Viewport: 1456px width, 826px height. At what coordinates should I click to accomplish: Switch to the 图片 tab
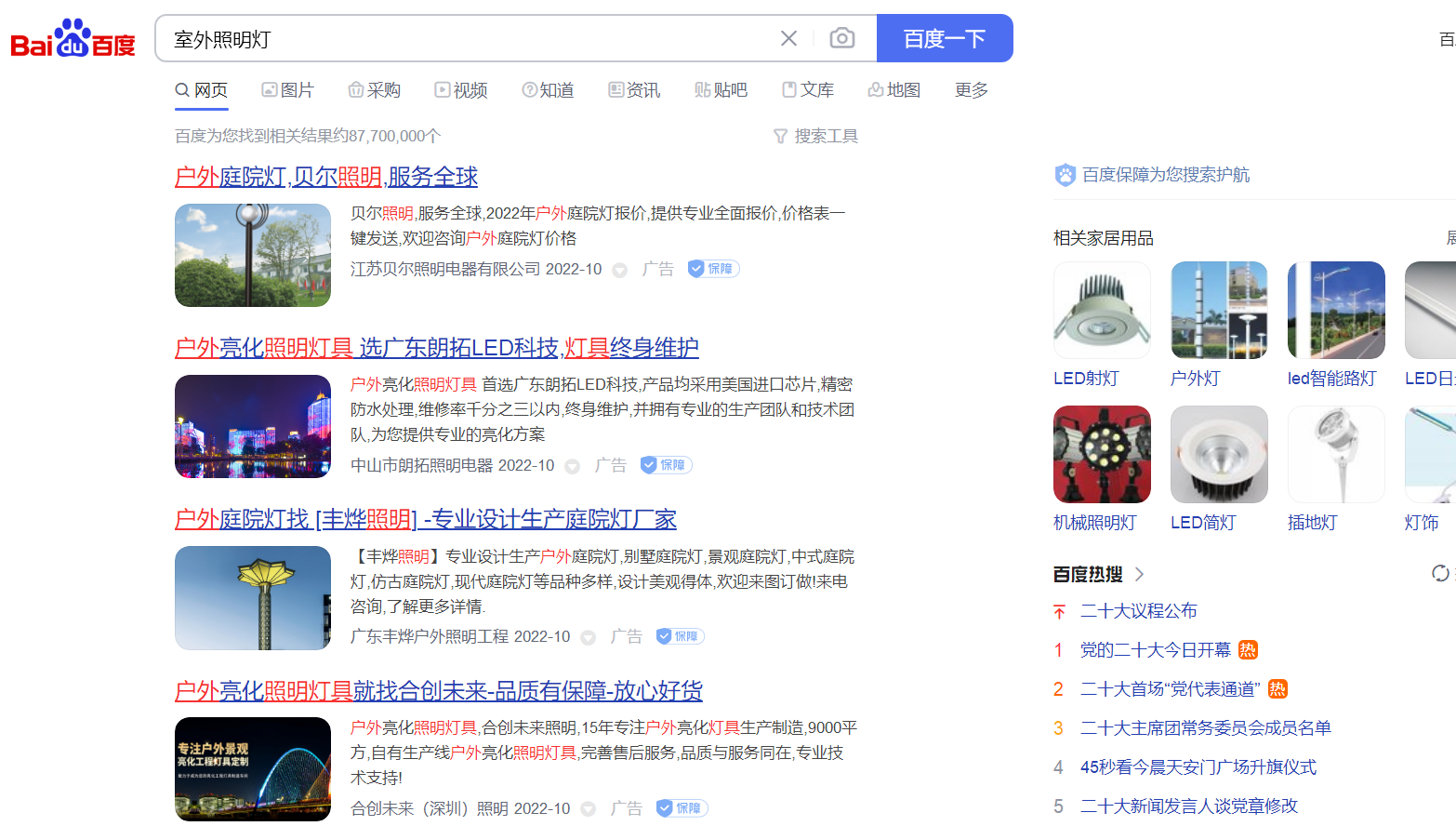[287, 90]
